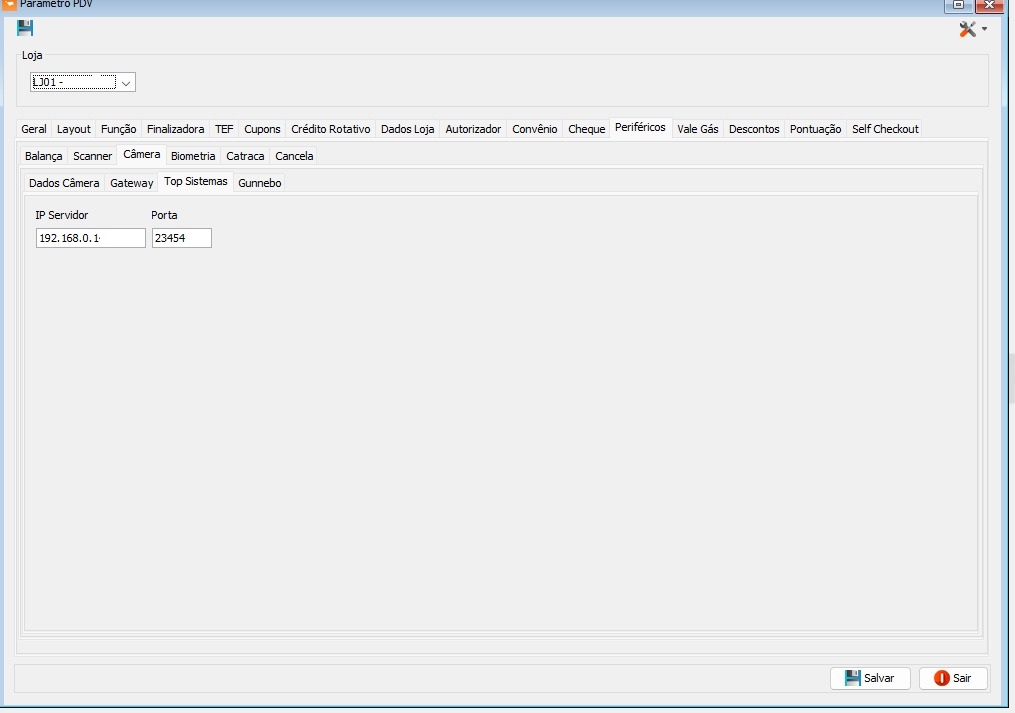Screen dimensions: 1015x713
Task: Click the Sair exit button
Action: 952,678
